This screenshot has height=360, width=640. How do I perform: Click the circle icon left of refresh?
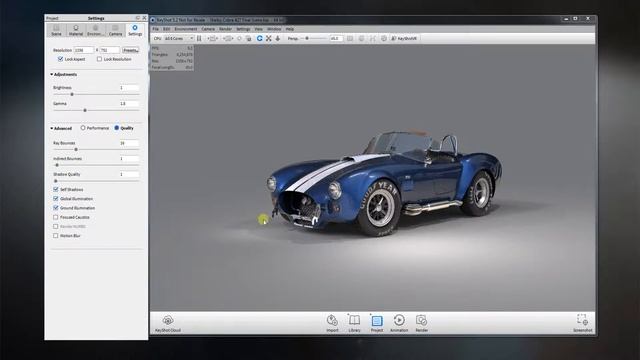point(240,38)
